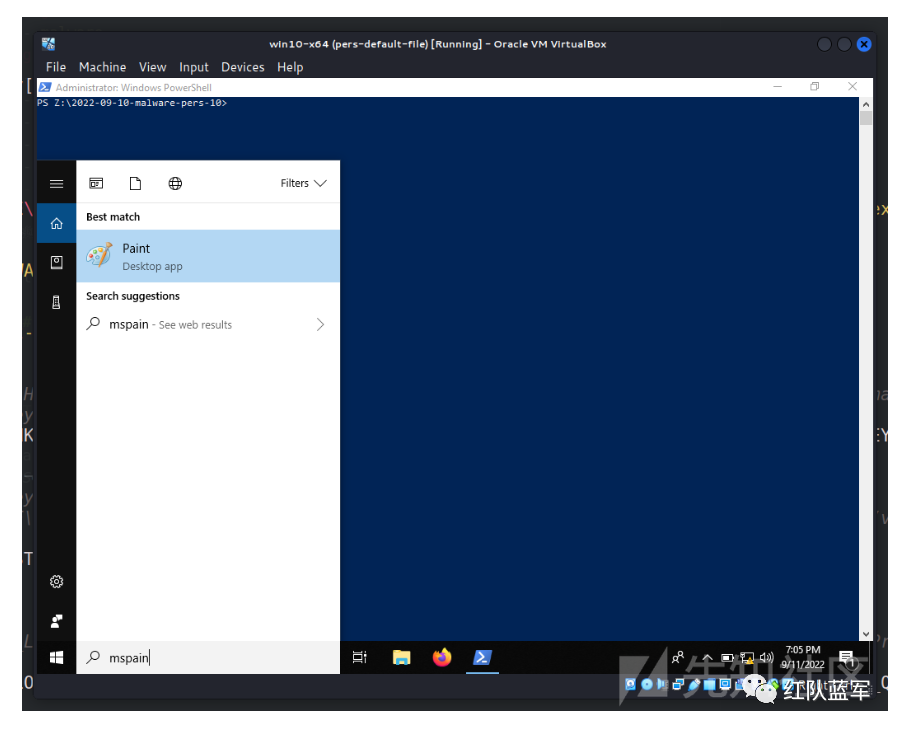Image resolution: width=901 pixels, height=731 pixels.
Task: Close the VirtualBox VM window
Action: pyautogui.click(x=864, y=44)
